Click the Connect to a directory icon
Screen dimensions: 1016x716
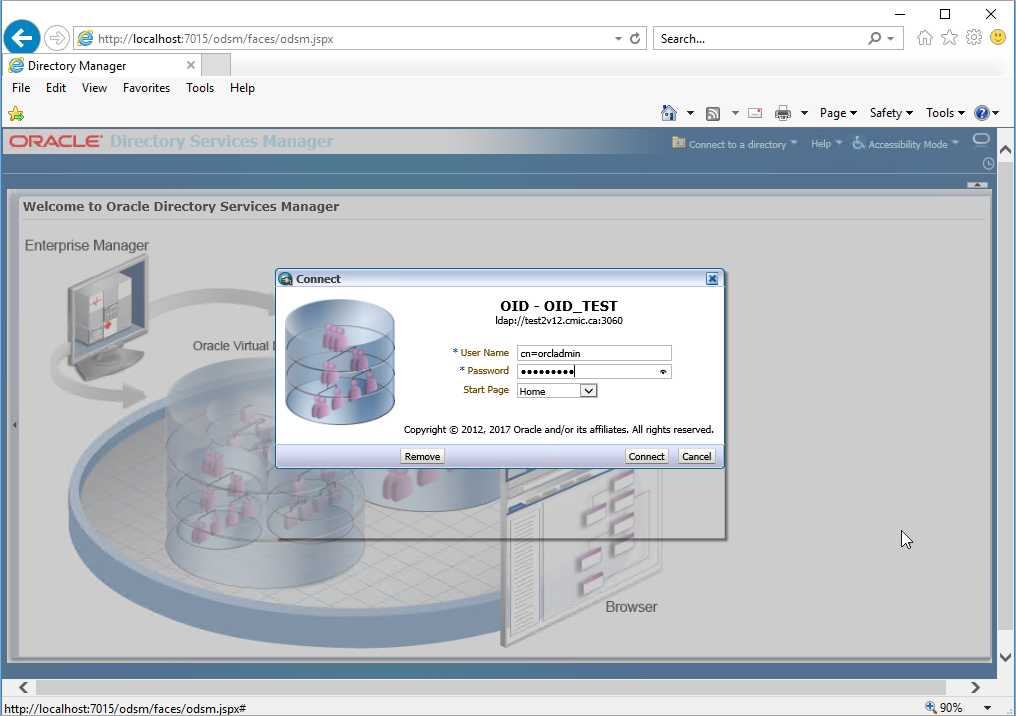(x=678, y=143)
